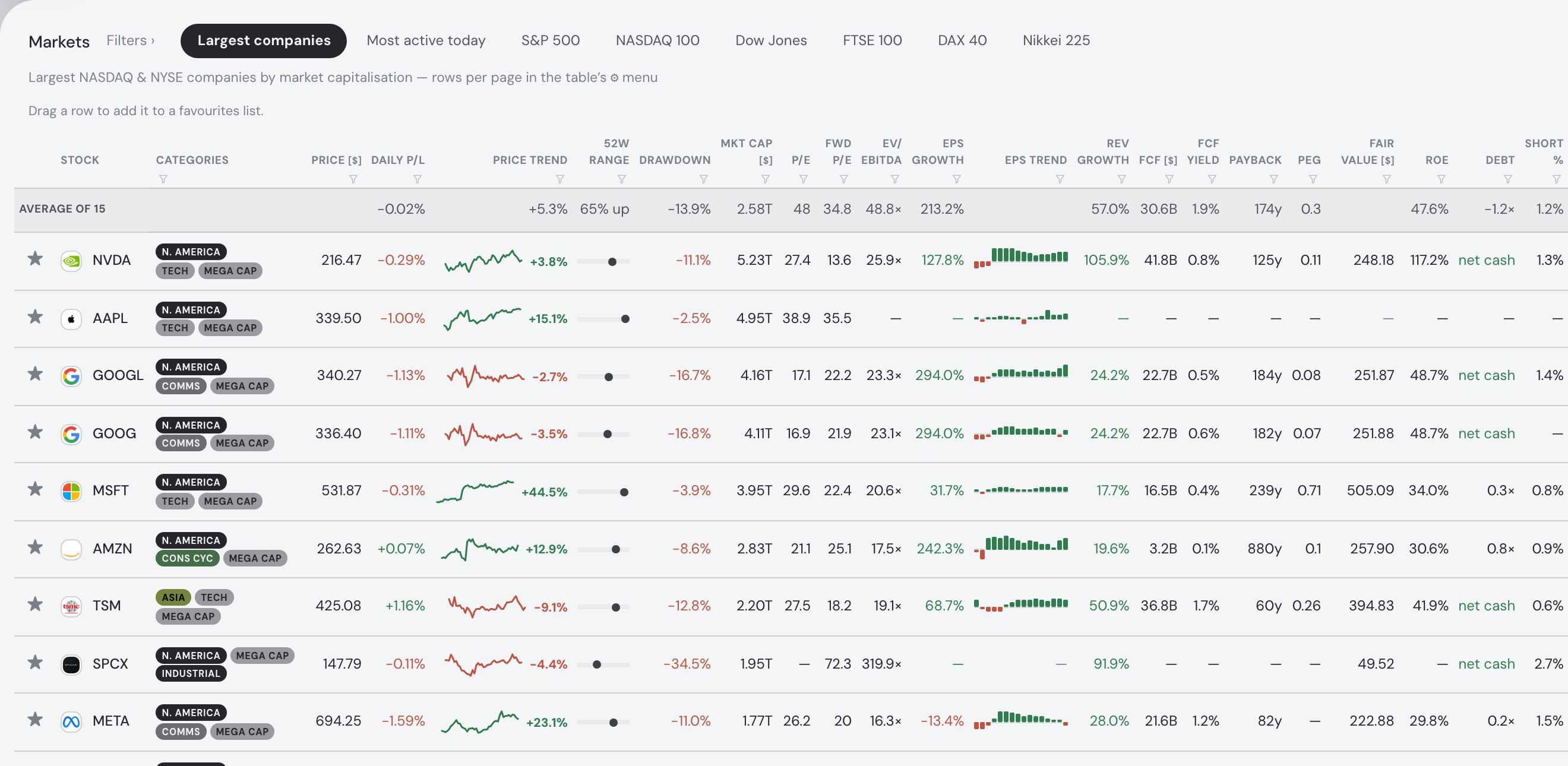Click the SPCX company logo
The height and width of the screenshot is (766, 1568).
[71, 664]
